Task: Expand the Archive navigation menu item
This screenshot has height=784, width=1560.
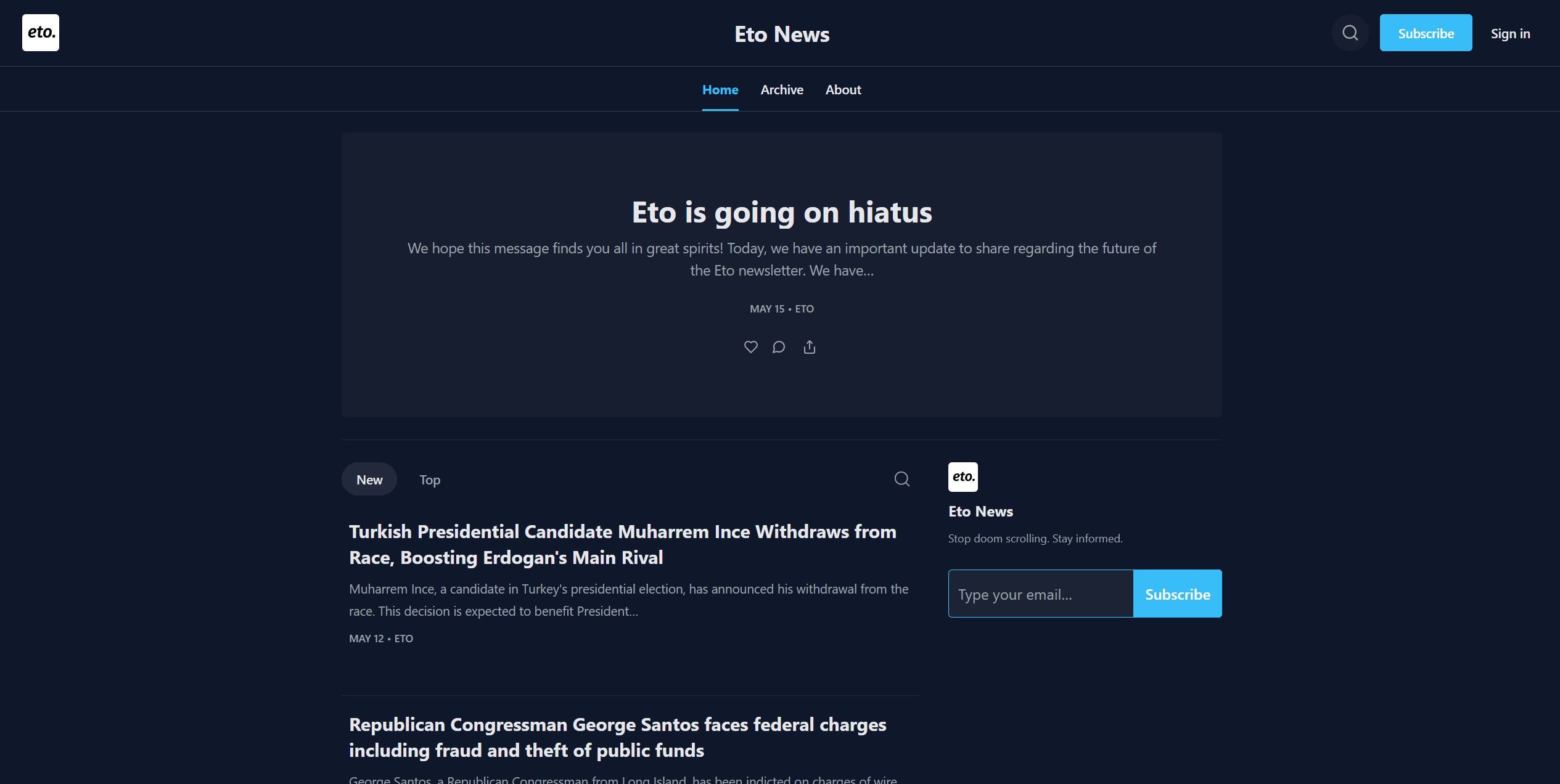Action: 782,89
